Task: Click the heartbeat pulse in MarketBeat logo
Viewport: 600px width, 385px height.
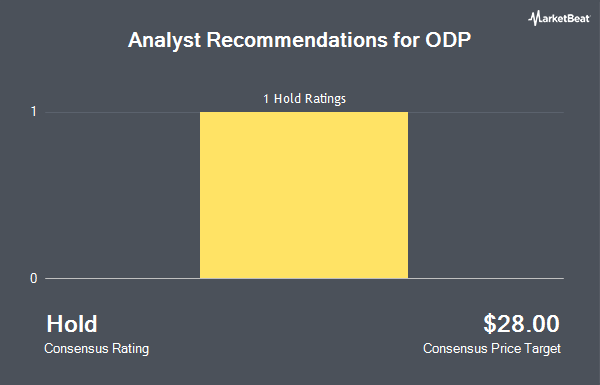Action: (x=534, y=18)
